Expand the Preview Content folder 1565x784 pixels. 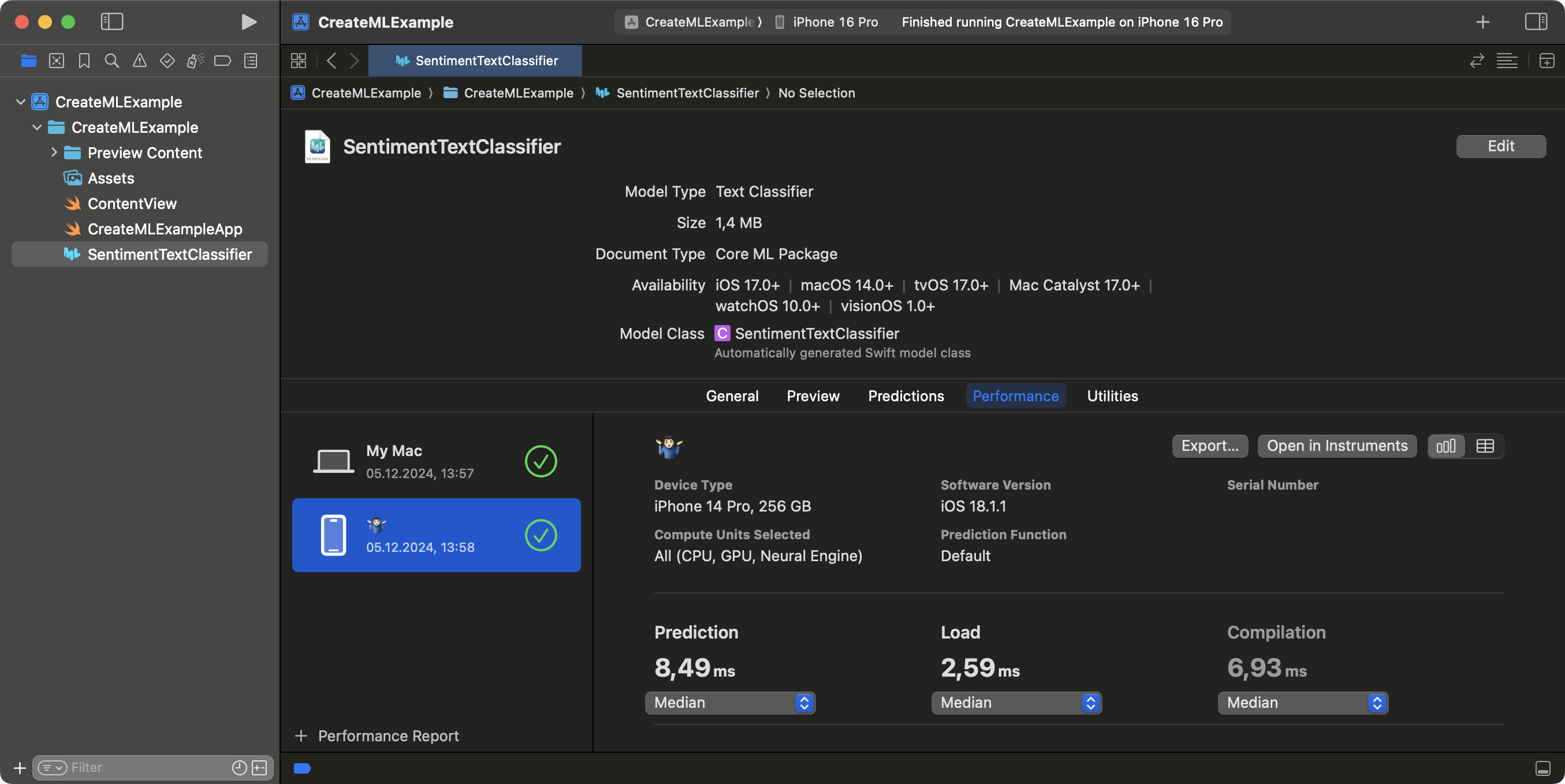pos(54,152)
